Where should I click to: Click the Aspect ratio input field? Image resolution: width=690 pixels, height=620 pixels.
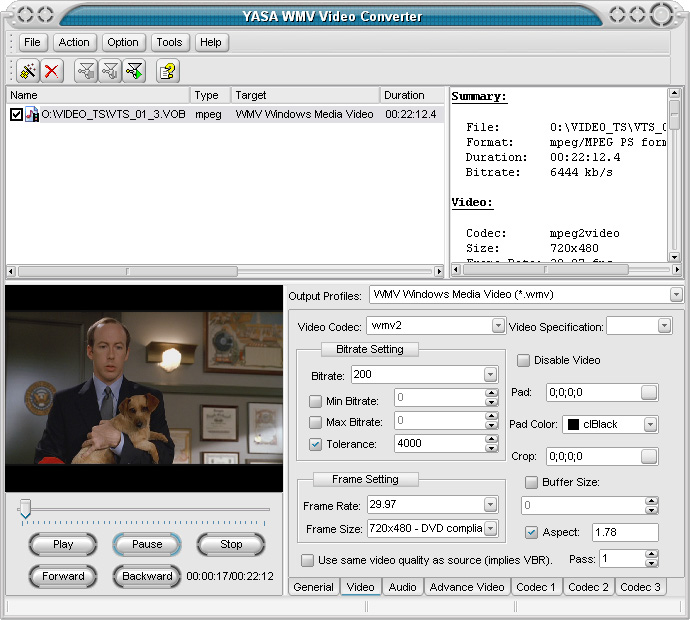(x=624, y=533)
